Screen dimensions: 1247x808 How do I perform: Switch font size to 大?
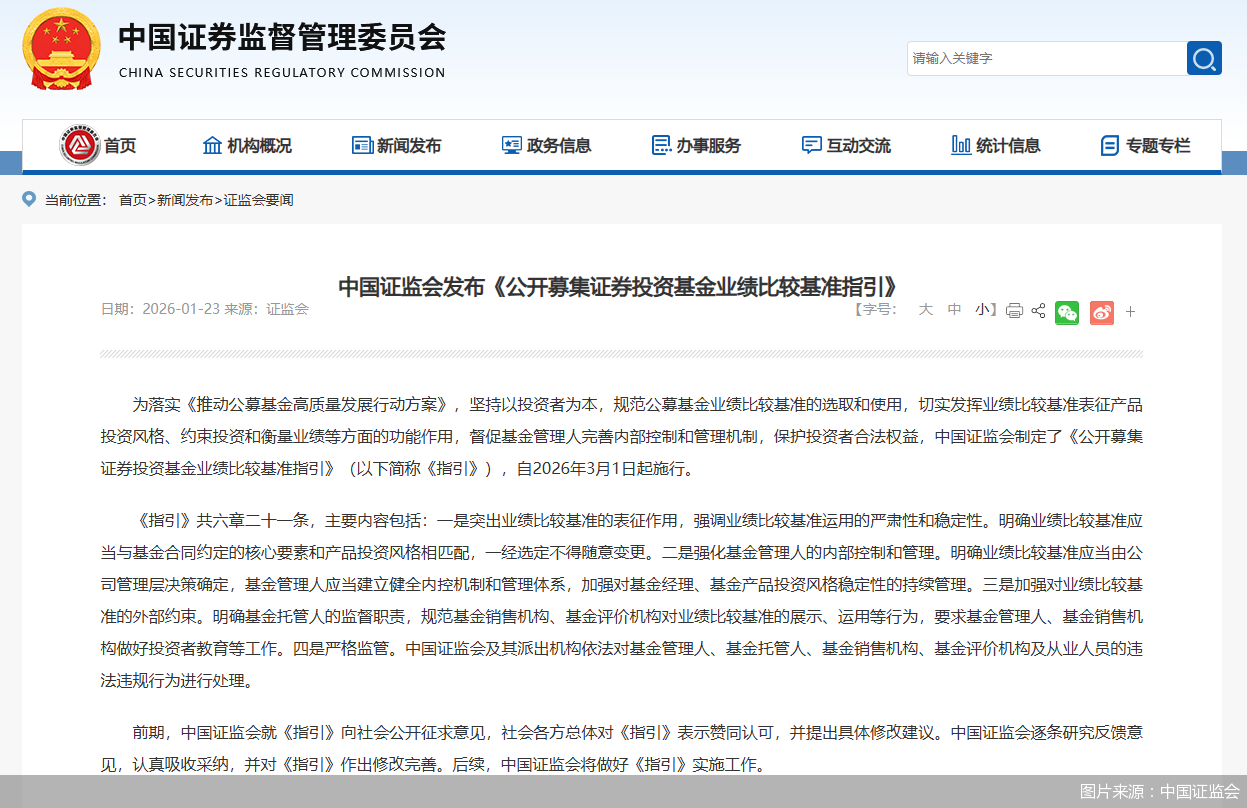925,310
